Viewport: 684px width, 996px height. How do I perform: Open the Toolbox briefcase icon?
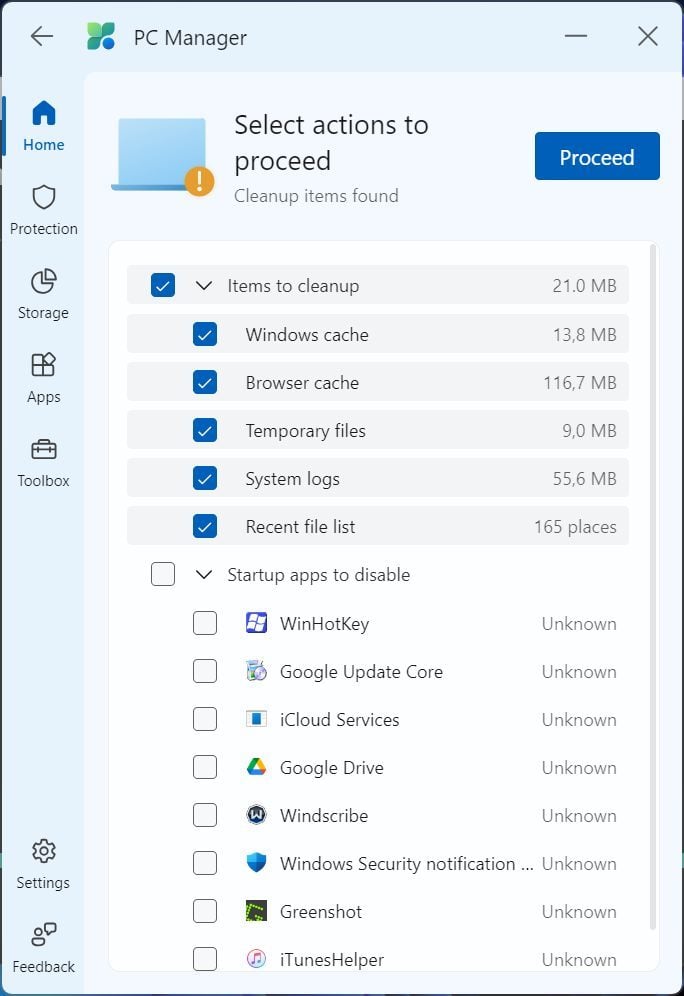coord(43,450)
